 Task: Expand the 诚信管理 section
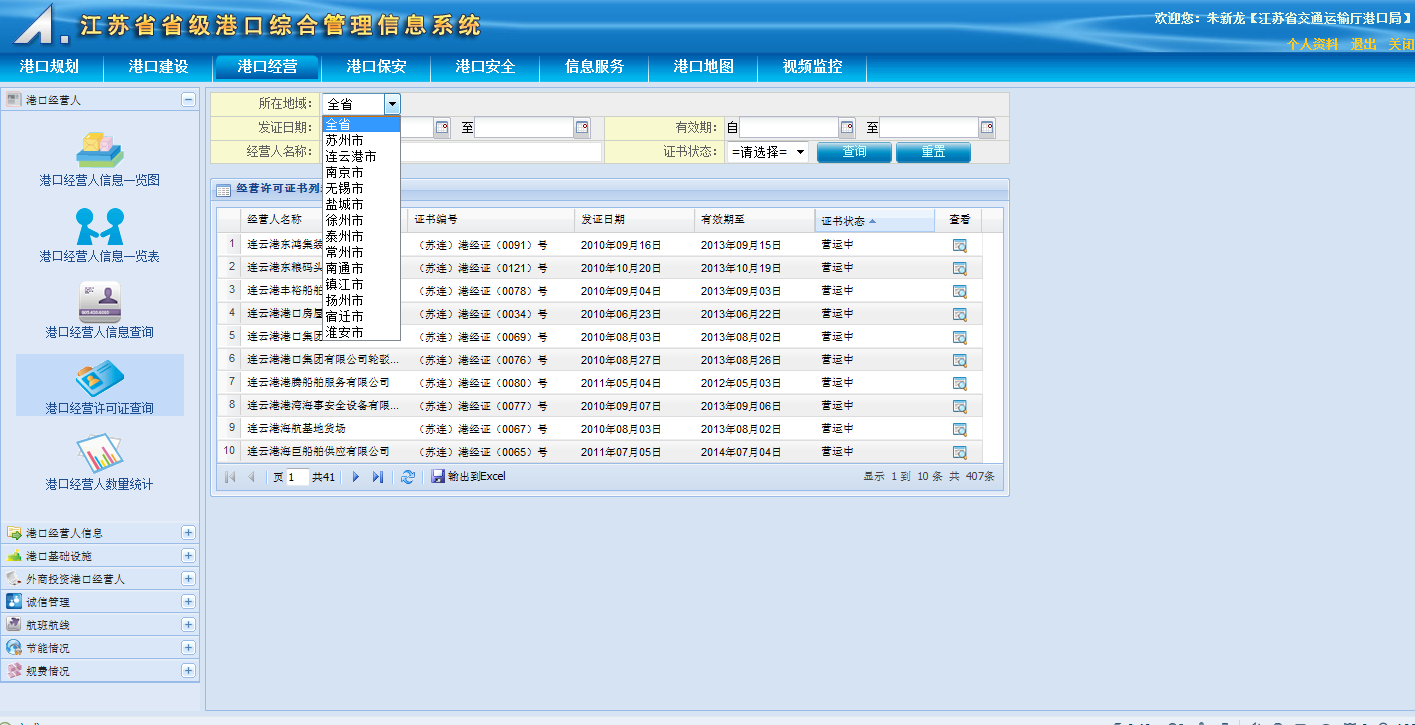tap(188, 602)
